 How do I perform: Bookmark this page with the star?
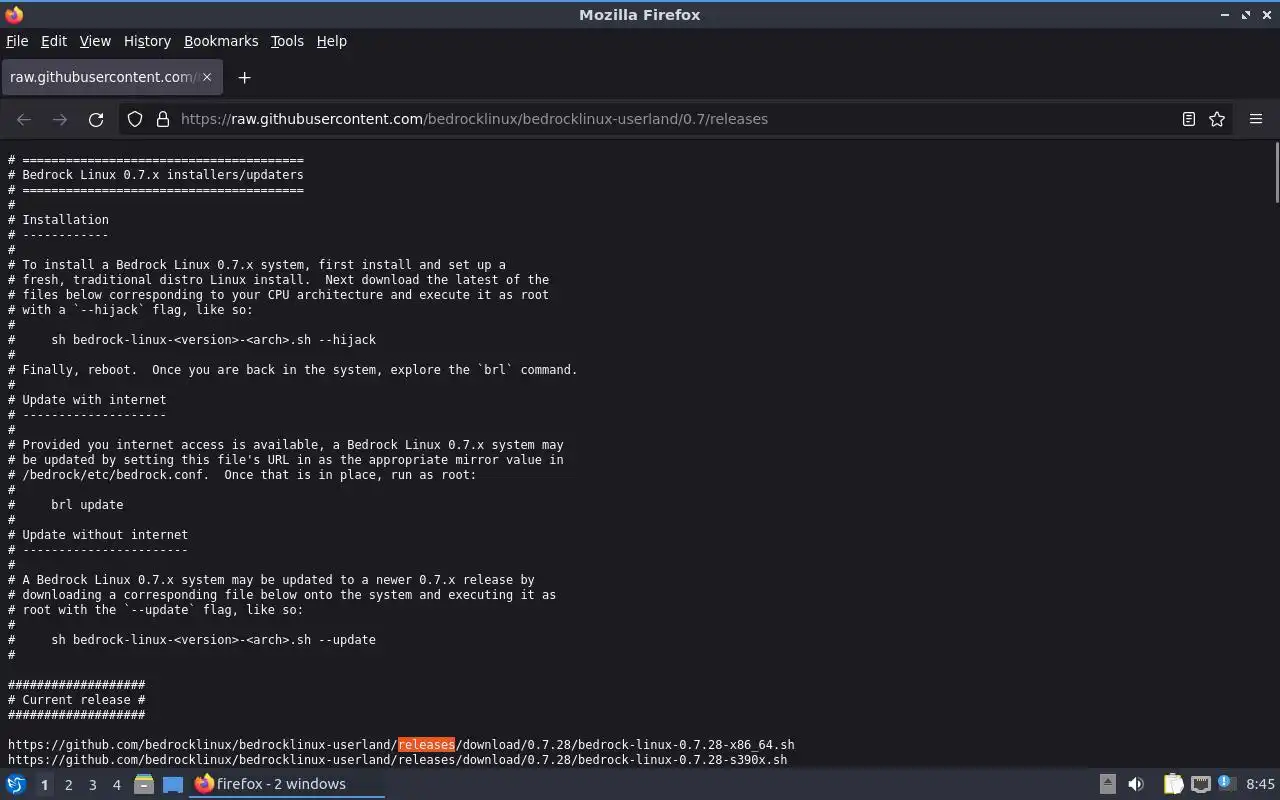(x=1217, y=119)
